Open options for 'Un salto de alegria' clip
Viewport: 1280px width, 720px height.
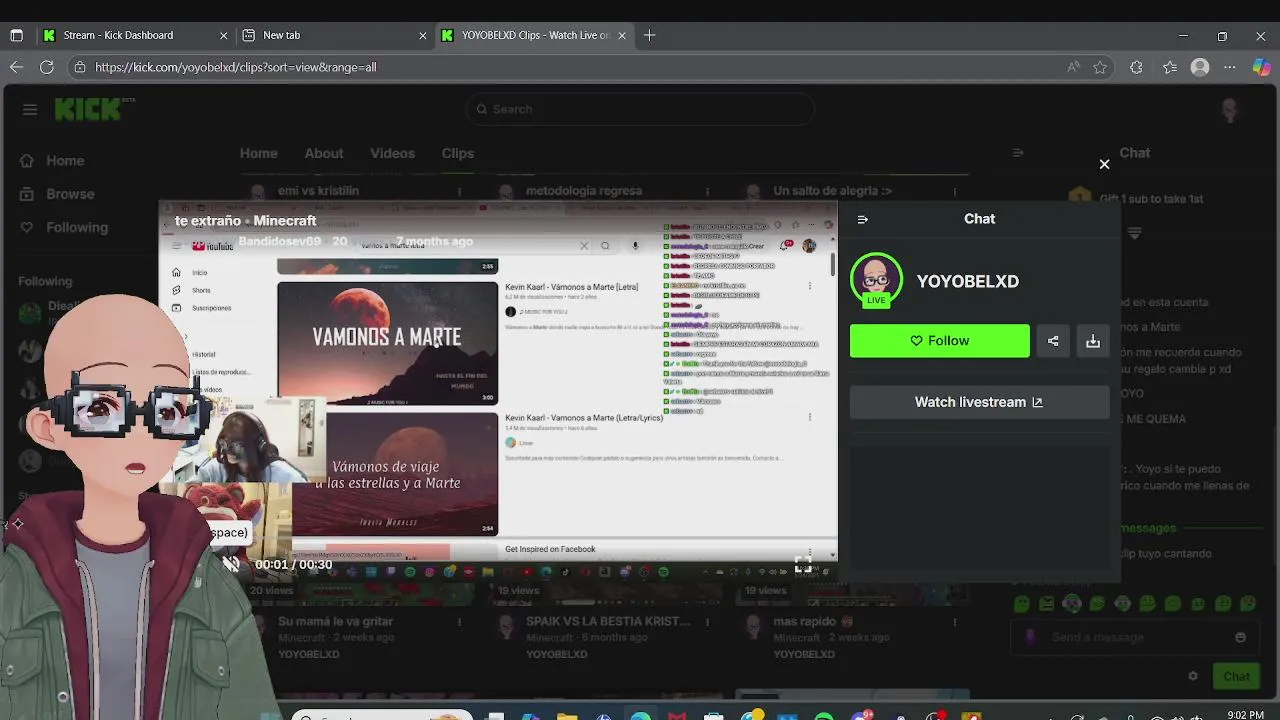(955, 191)
